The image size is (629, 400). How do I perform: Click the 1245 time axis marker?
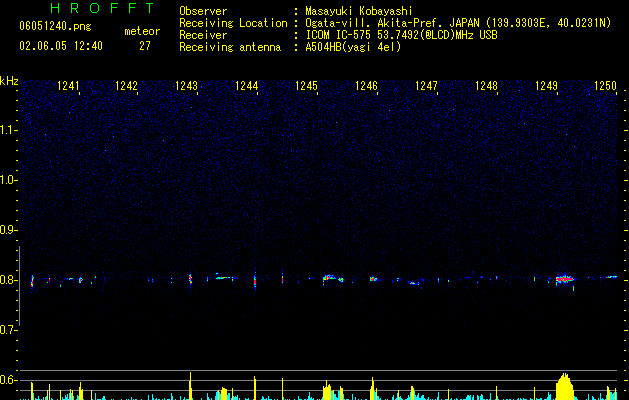[306, 86]
